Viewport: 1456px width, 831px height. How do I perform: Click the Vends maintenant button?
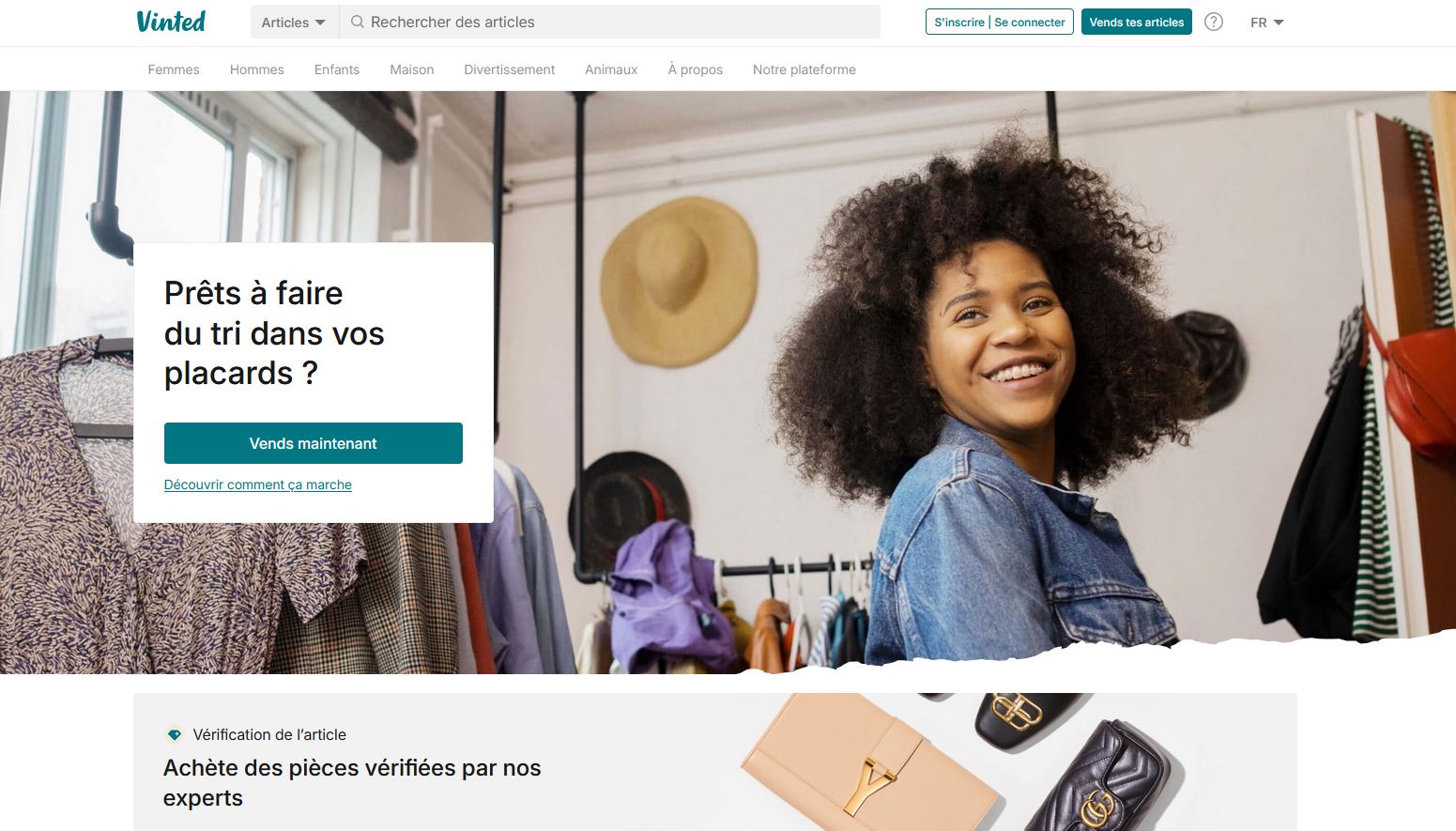click(314, 443)
